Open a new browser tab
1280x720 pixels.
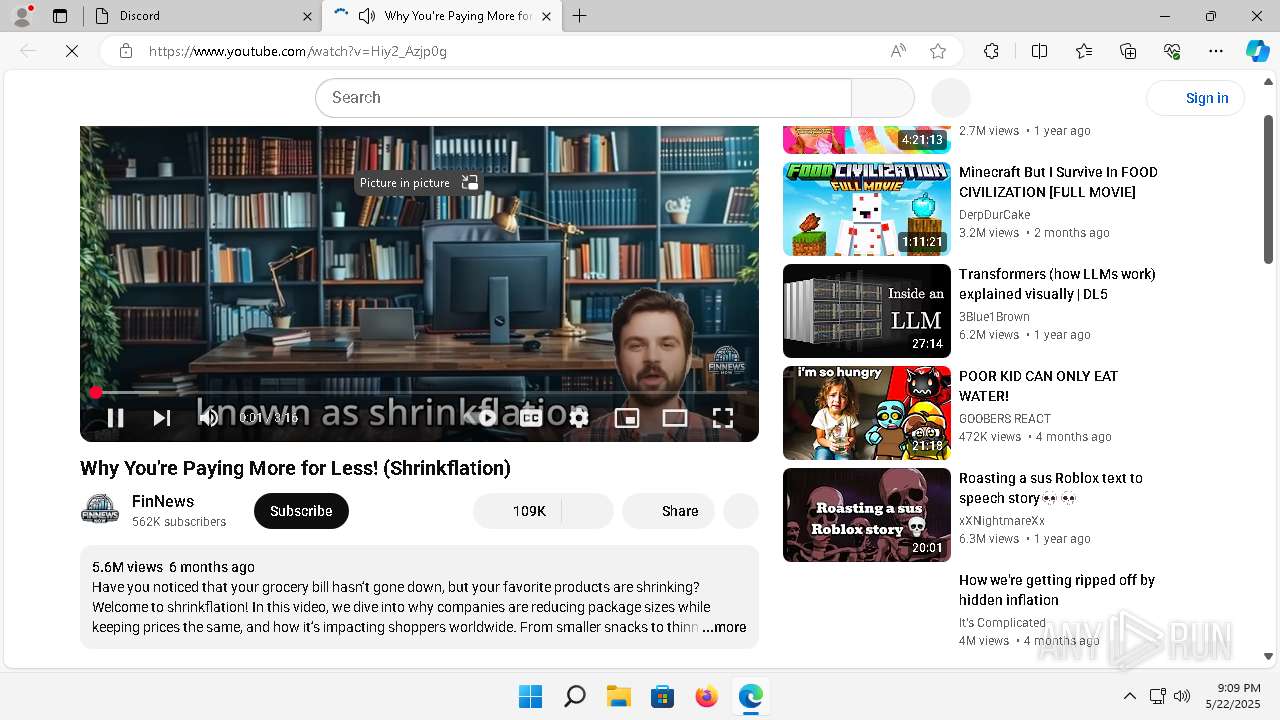(x=580, y=16)
